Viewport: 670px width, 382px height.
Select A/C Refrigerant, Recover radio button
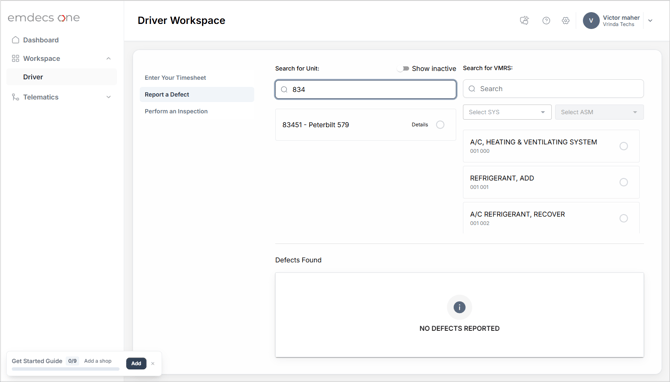624,218
